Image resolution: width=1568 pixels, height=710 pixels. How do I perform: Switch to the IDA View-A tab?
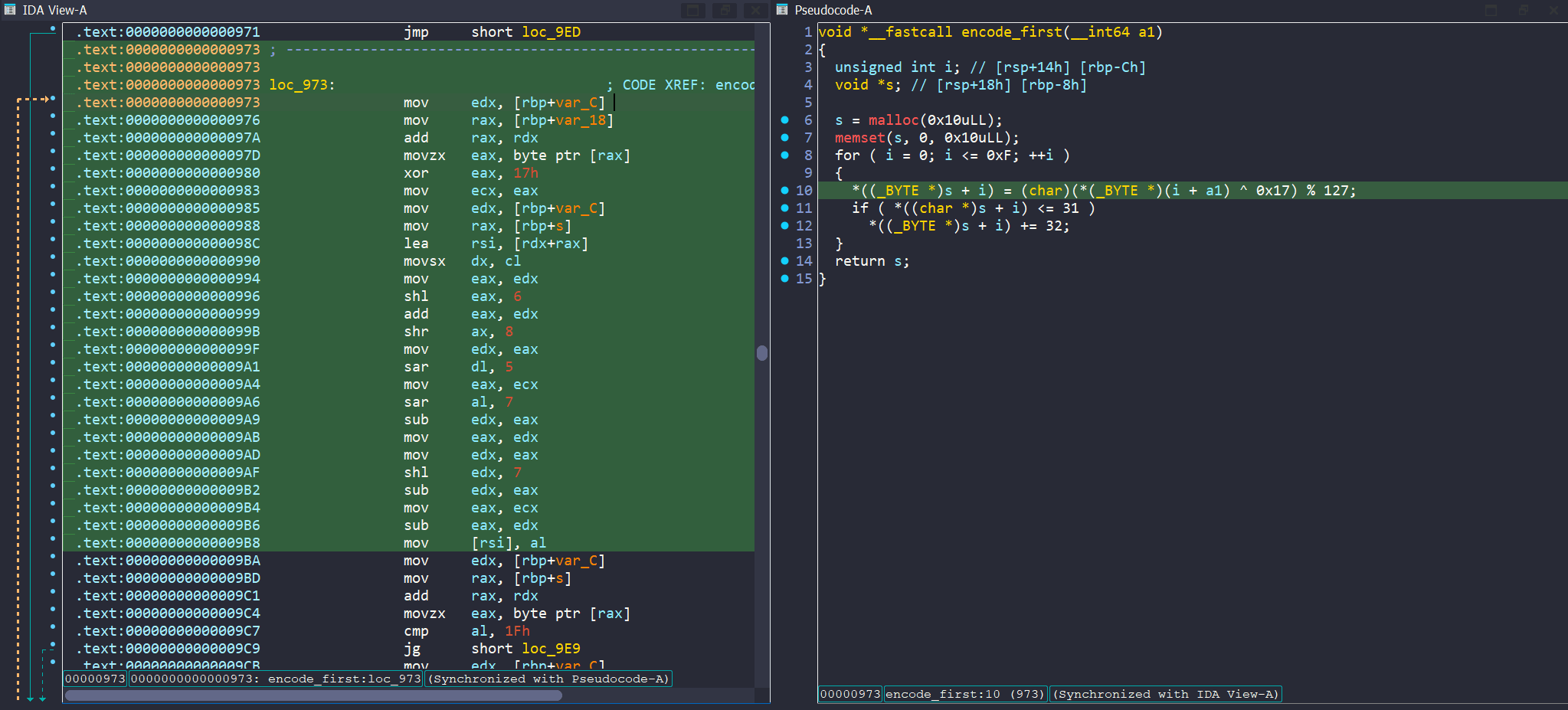click(x=54, y=10)
